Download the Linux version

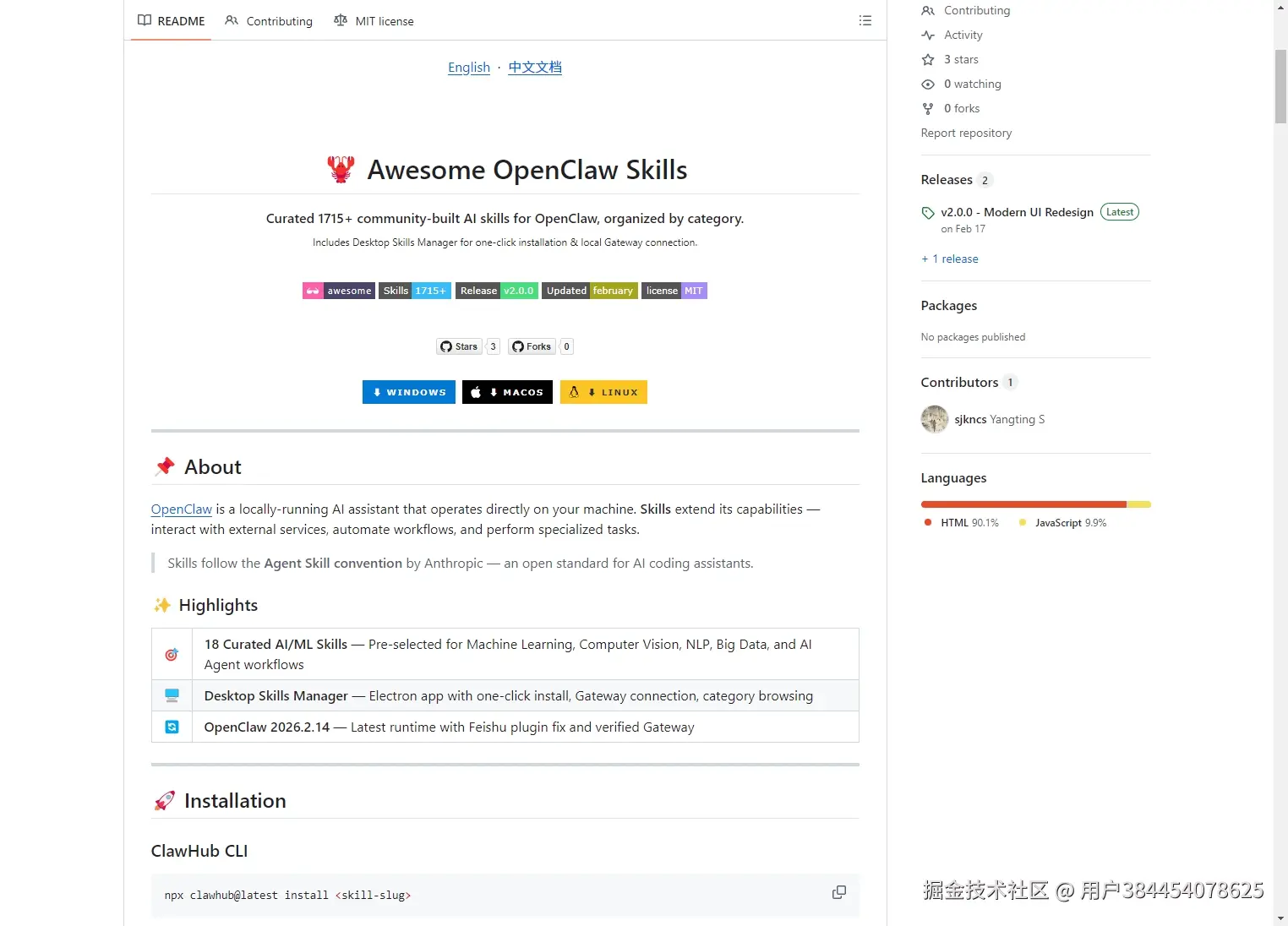click(x=603, y=392)
